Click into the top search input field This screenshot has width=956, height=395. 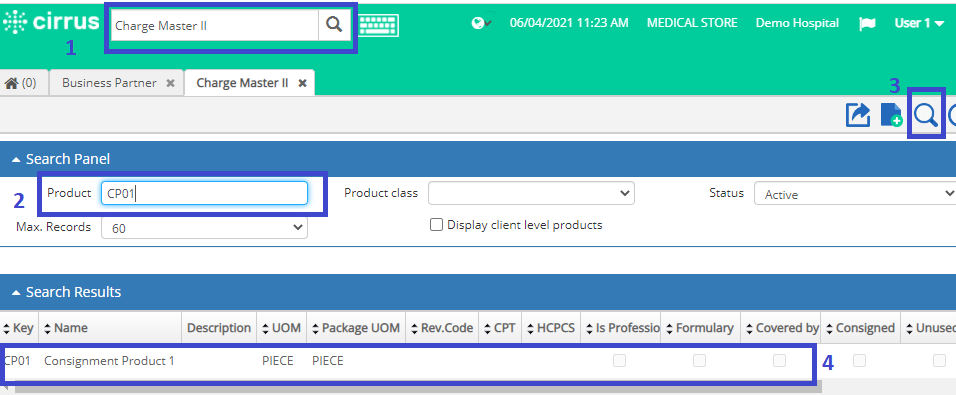click(x=215, y=26)
